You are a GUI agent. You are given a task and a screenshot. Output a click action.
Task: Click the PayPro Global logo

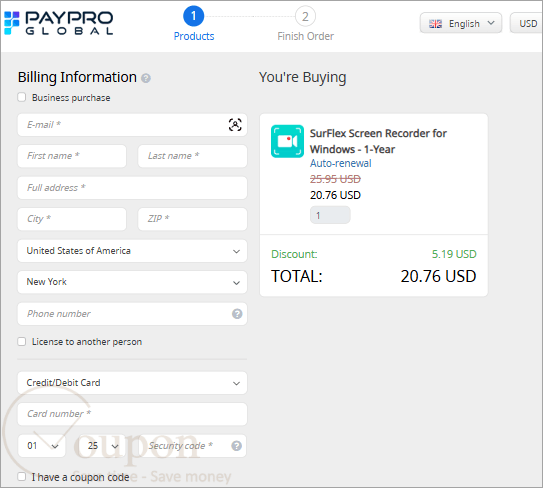pyautogui.click(x=59, y=23)
